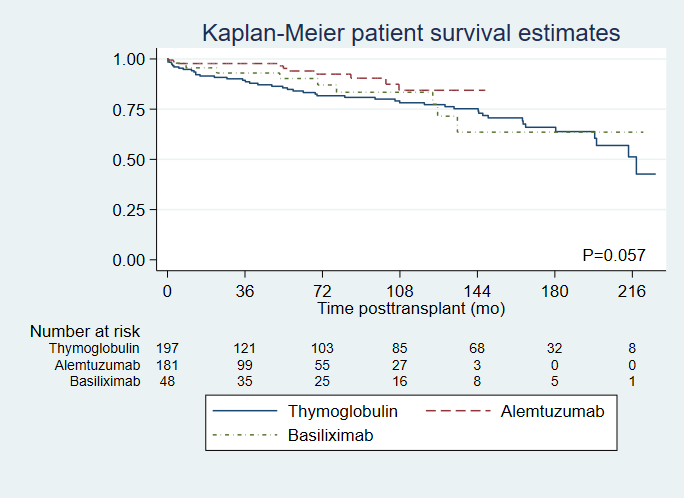
Task: Click the 144 tick label on the x-axis
Action: tap(477, 291)
